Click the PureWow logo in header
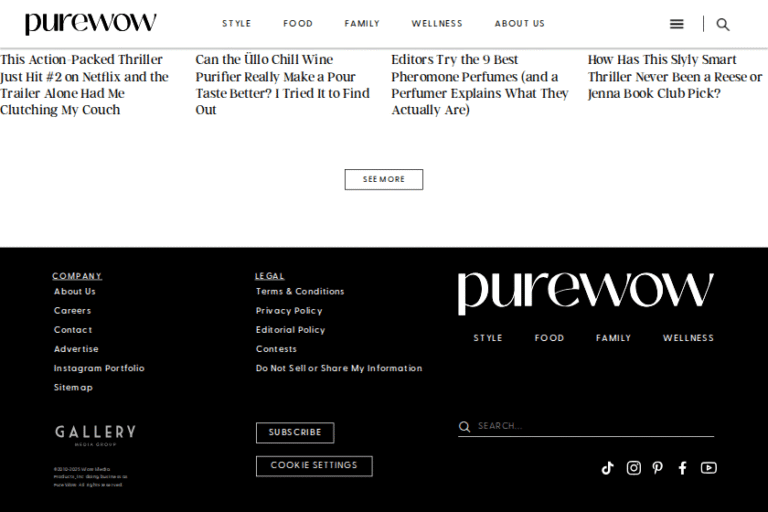The height and width of the screenshot is (512, 768). pos(90,24)
